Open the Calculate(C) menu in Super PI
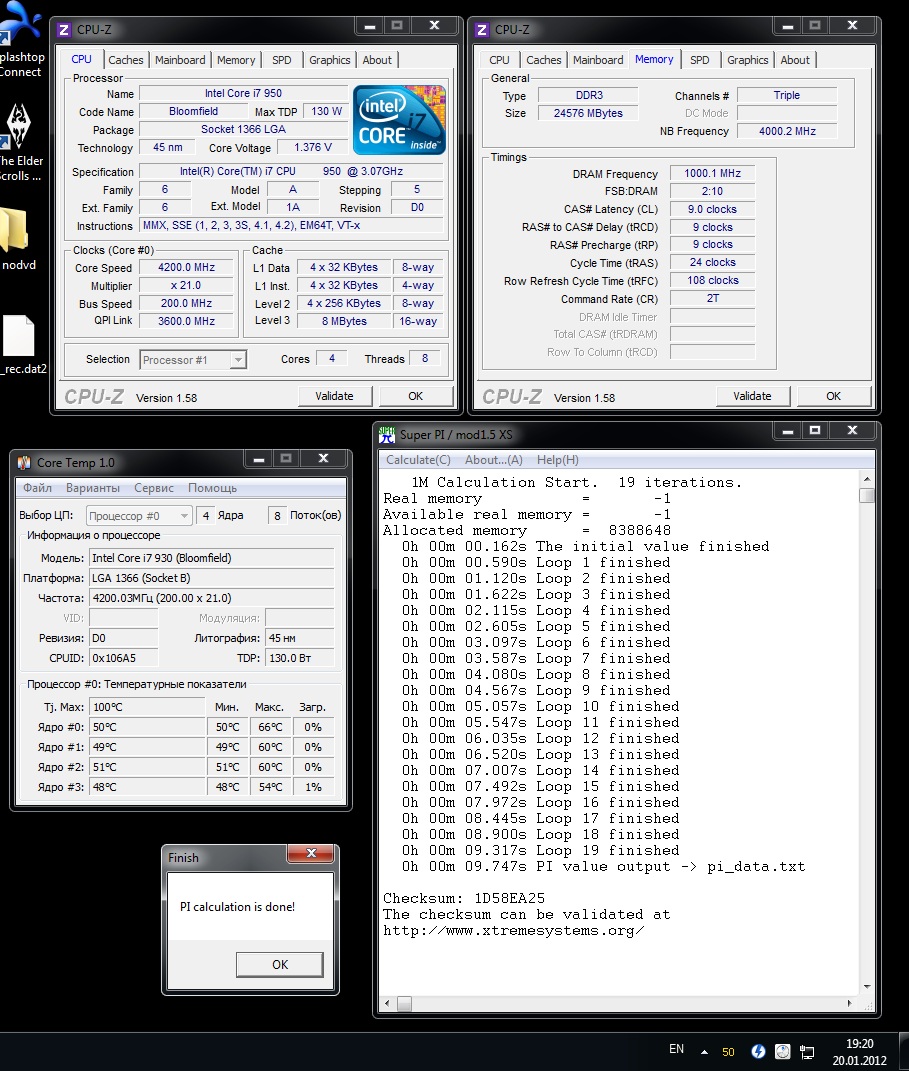The width and height of the screenshot is (909, 1071). [x=418, y=460]
